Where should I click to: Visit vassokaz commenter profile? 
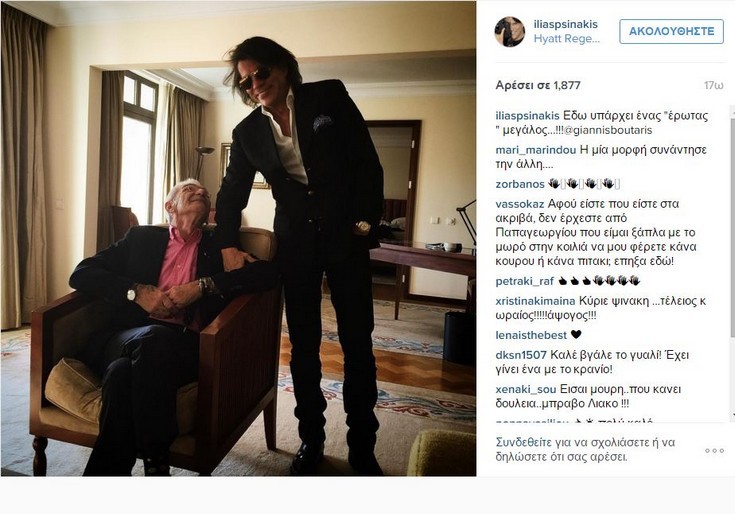520,204
